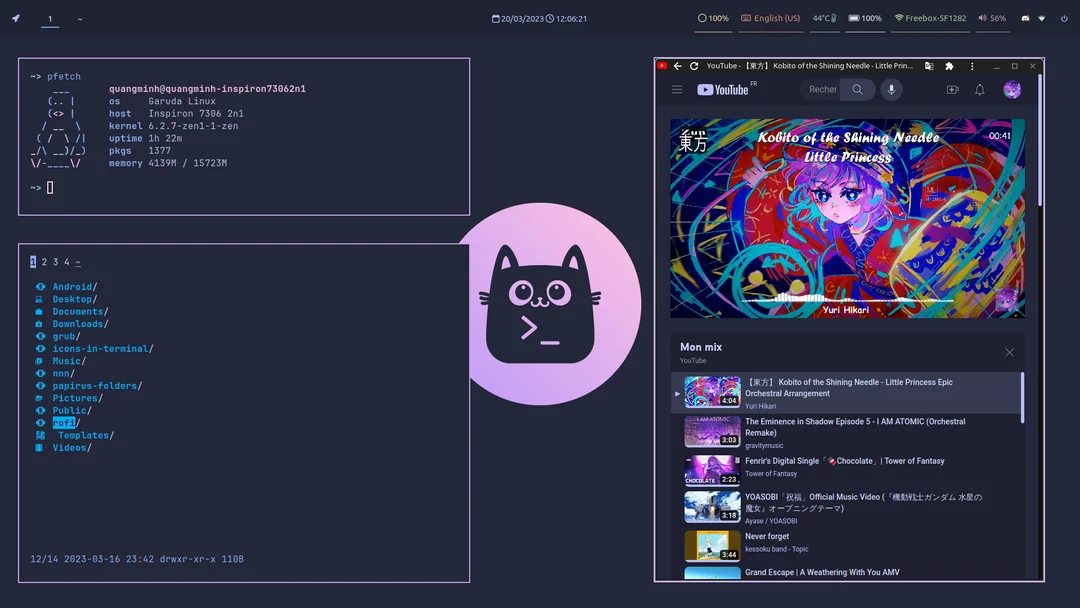This screenshot has width=1080, height=608.
Task: Translate the page using the translate icon
Action: click(x=928, y=66)
